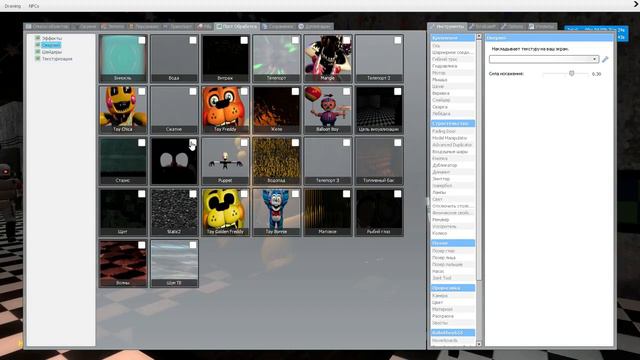
Task: Collapse the Крепления tool category
Action: tap(453, 38)
